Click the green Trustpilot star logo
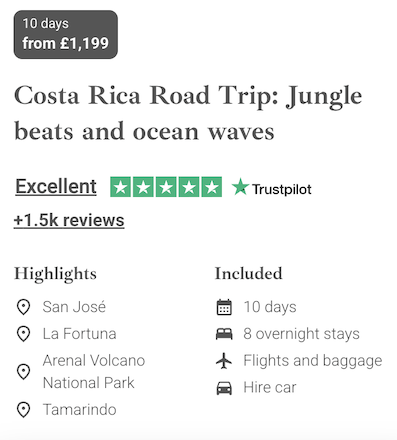This screenshot has height=440, width=397. tap(240, 187)
